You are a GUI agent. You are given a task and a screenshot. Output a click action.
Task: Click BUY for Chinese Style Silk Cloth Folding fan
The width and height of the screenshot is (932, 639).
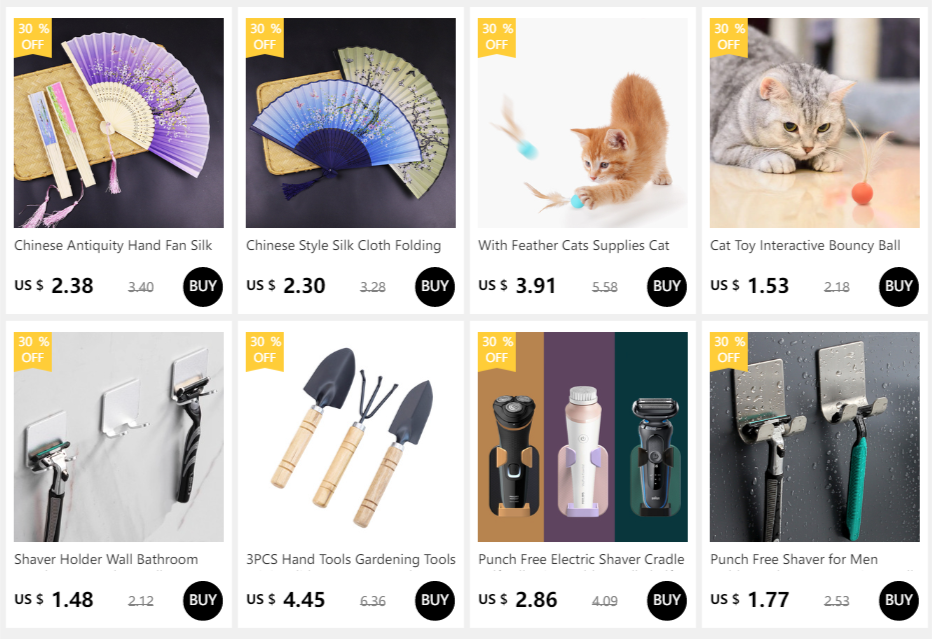[434, 287]
